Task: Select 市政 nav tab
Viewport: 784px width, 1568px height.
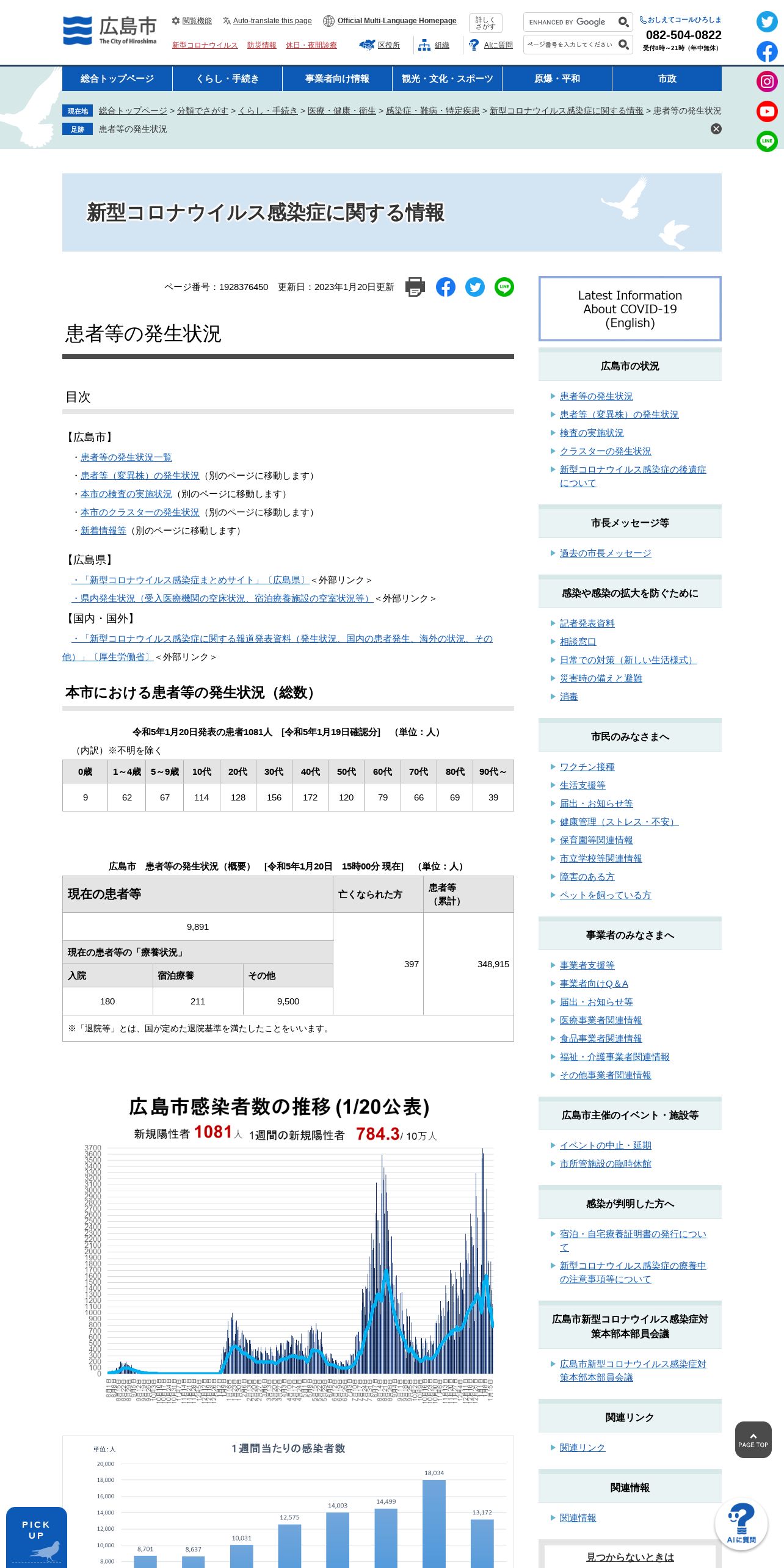Action: tap(667, 79)
